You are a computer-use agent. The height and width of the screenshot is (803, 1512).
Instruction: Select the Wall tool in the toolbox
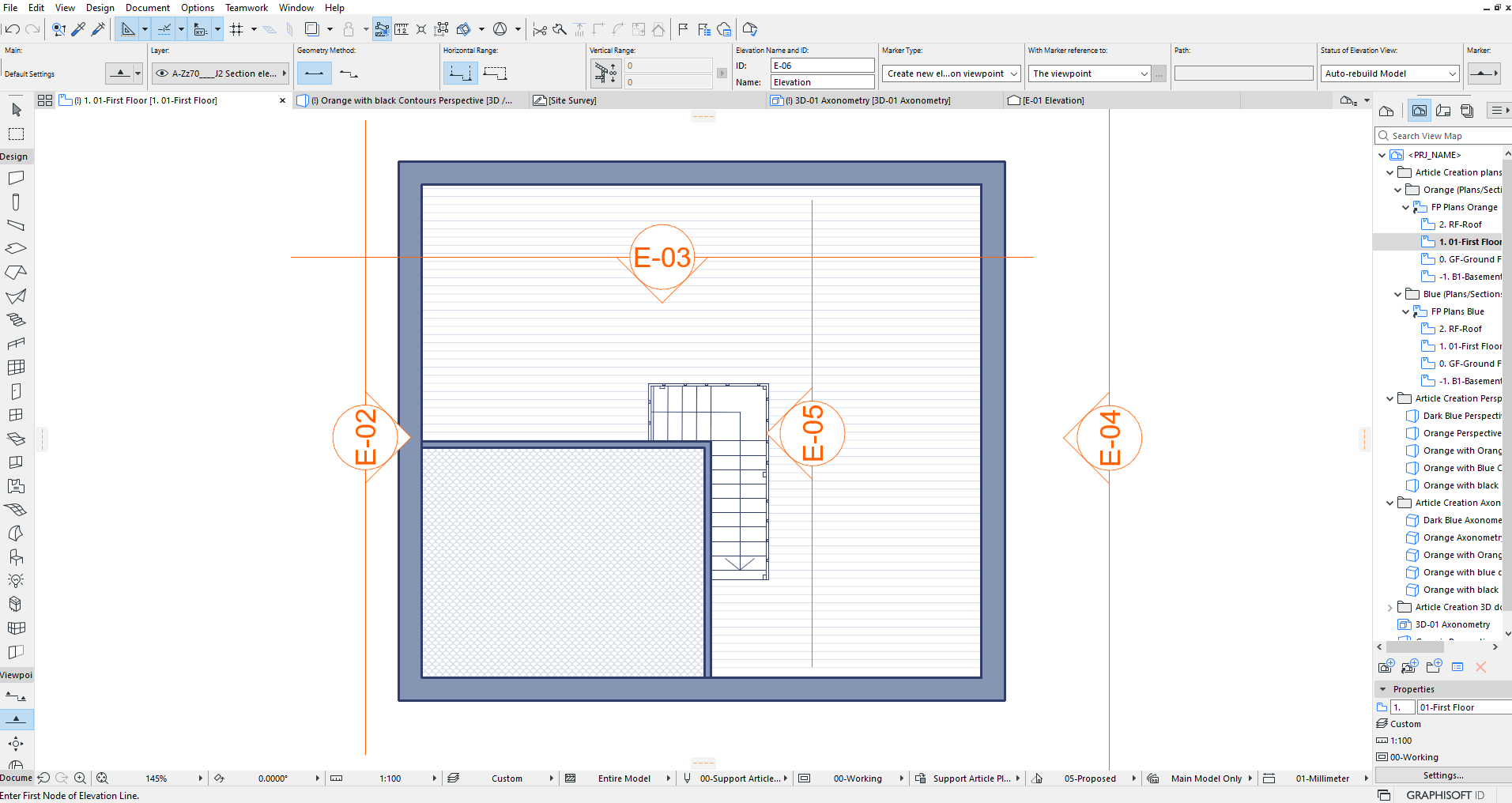tap(16, 177)
